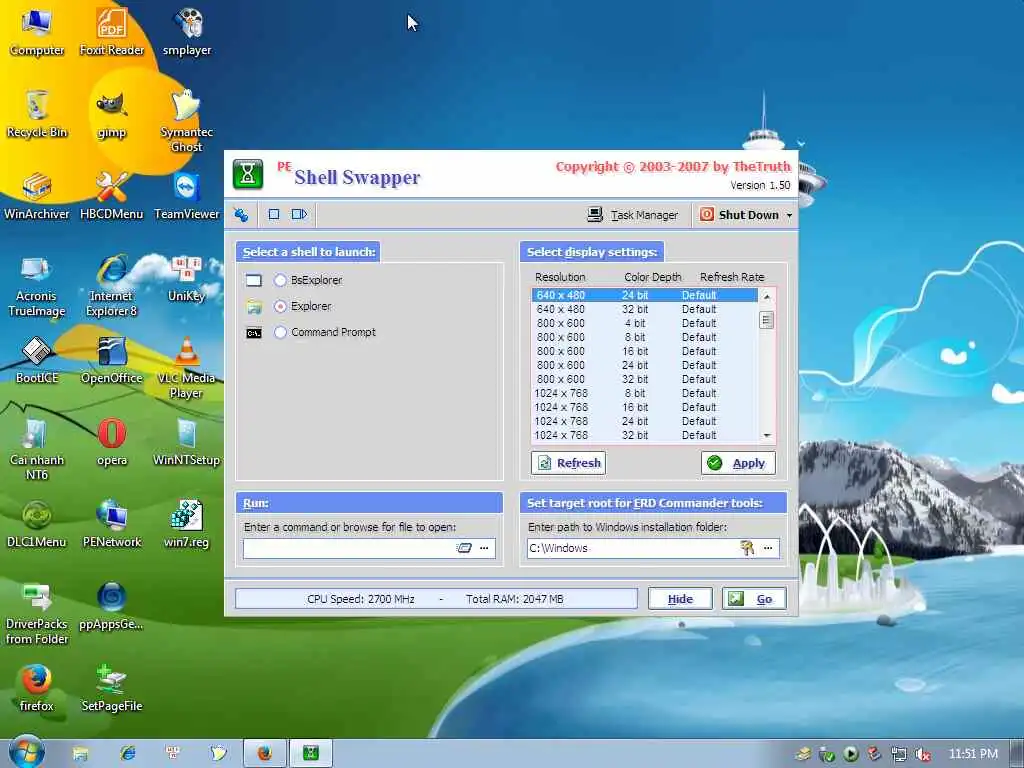This screenshot has height=768, width=1024.
Task: Browse for Windows folder ellipsis button
Action: point(769,549)
